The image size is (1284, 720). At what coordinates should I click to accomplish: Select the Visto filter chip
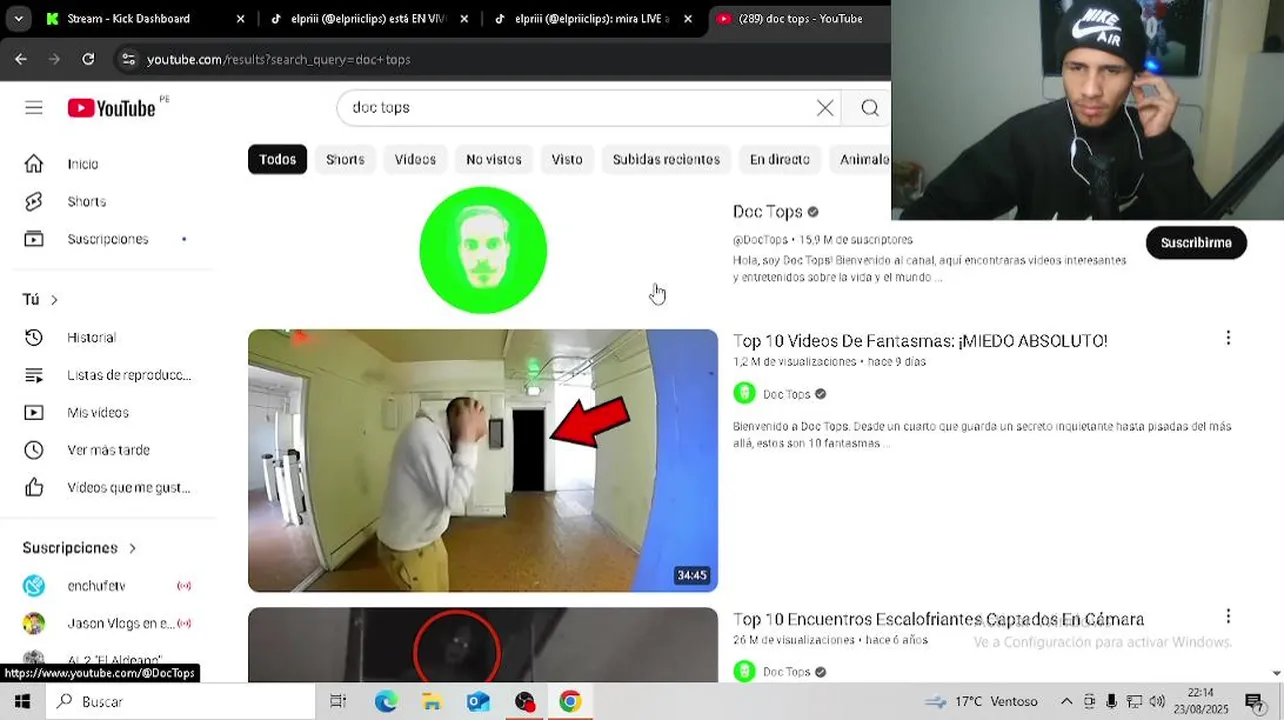coord(567,159)
